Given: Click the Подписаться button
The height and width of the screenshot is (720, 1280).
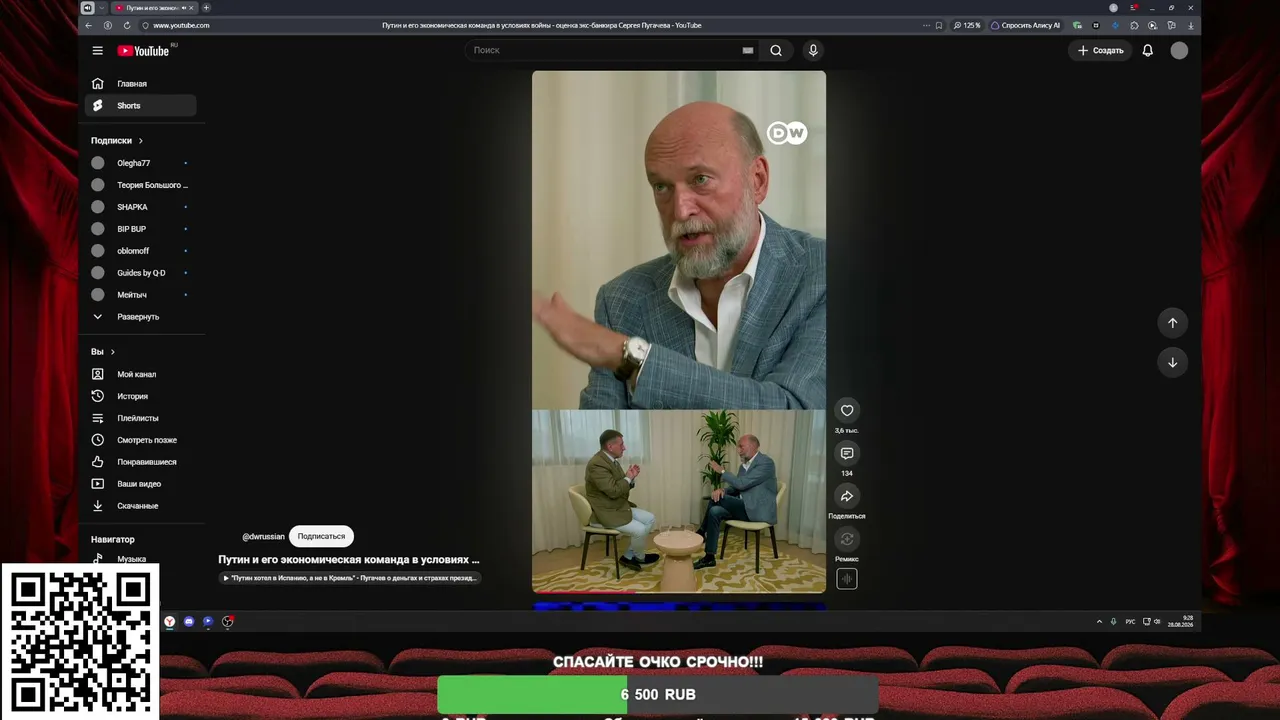Looking at the screenshot, I should coord(321,537).
